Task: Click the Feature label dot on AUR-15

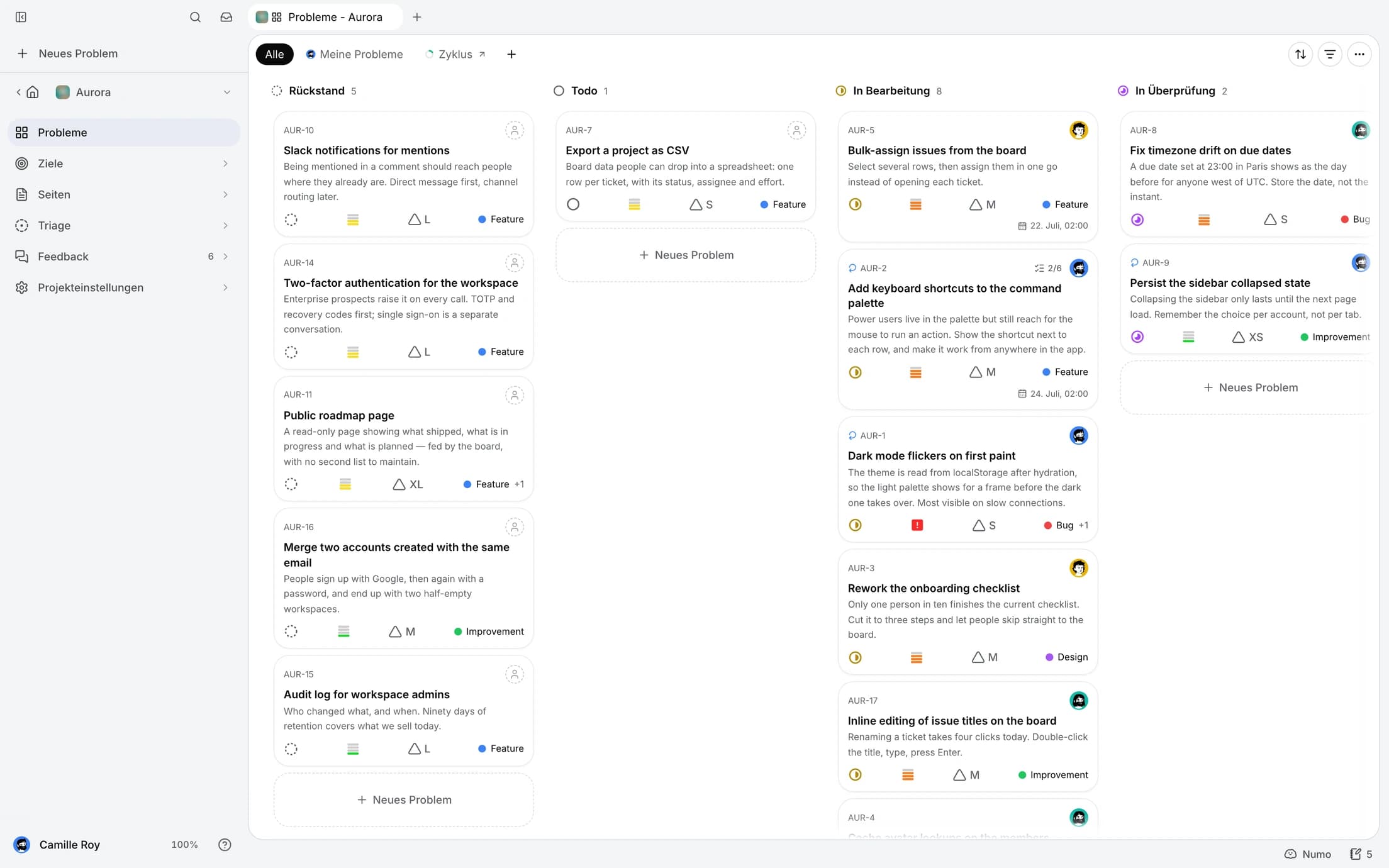Action: (482, 748)
